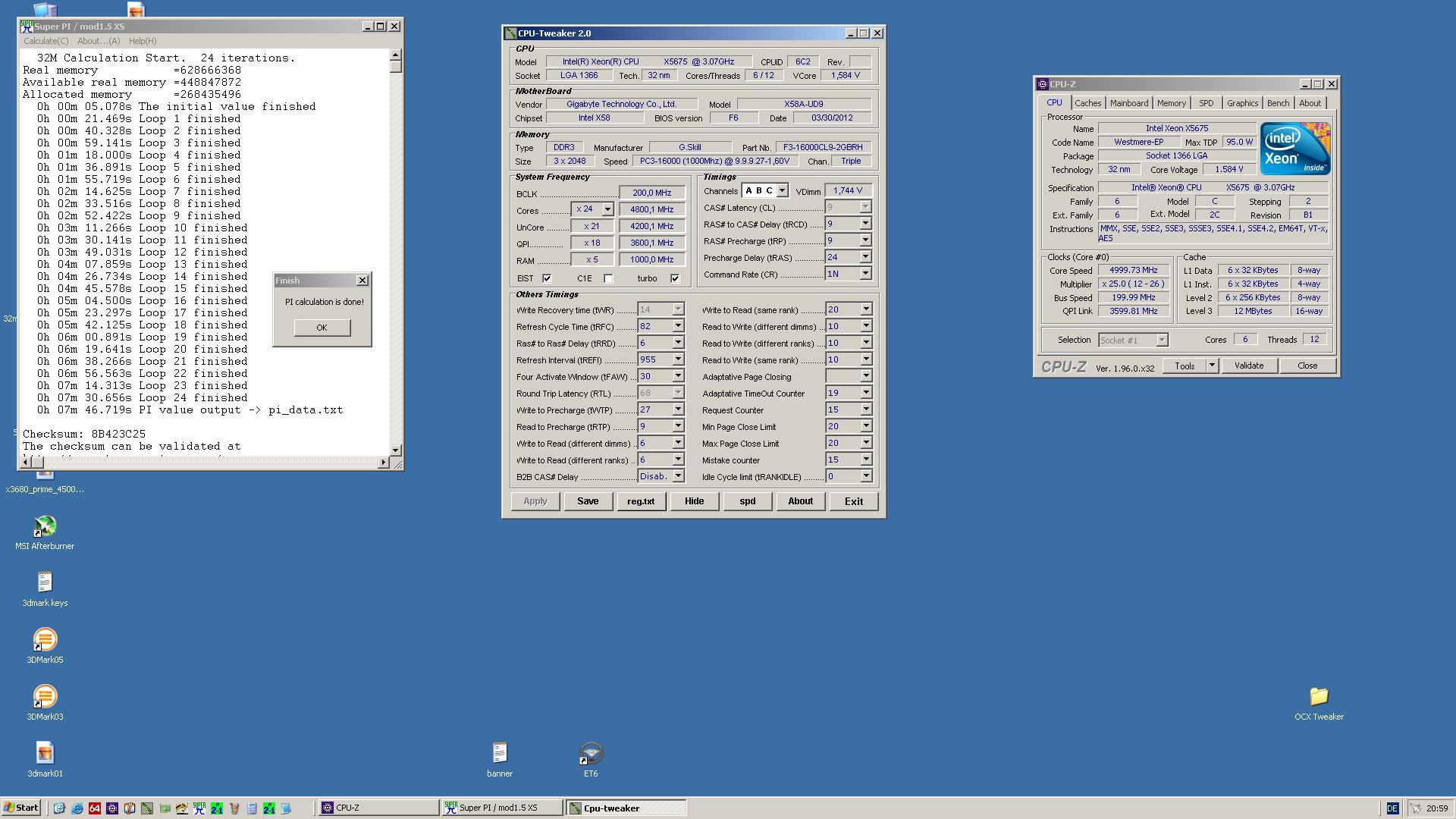Screen dimensions: 1456x819
Task: Open the Calculate(C) menu in Super PI
Action: pyautogui.click(x=45, y=41)
